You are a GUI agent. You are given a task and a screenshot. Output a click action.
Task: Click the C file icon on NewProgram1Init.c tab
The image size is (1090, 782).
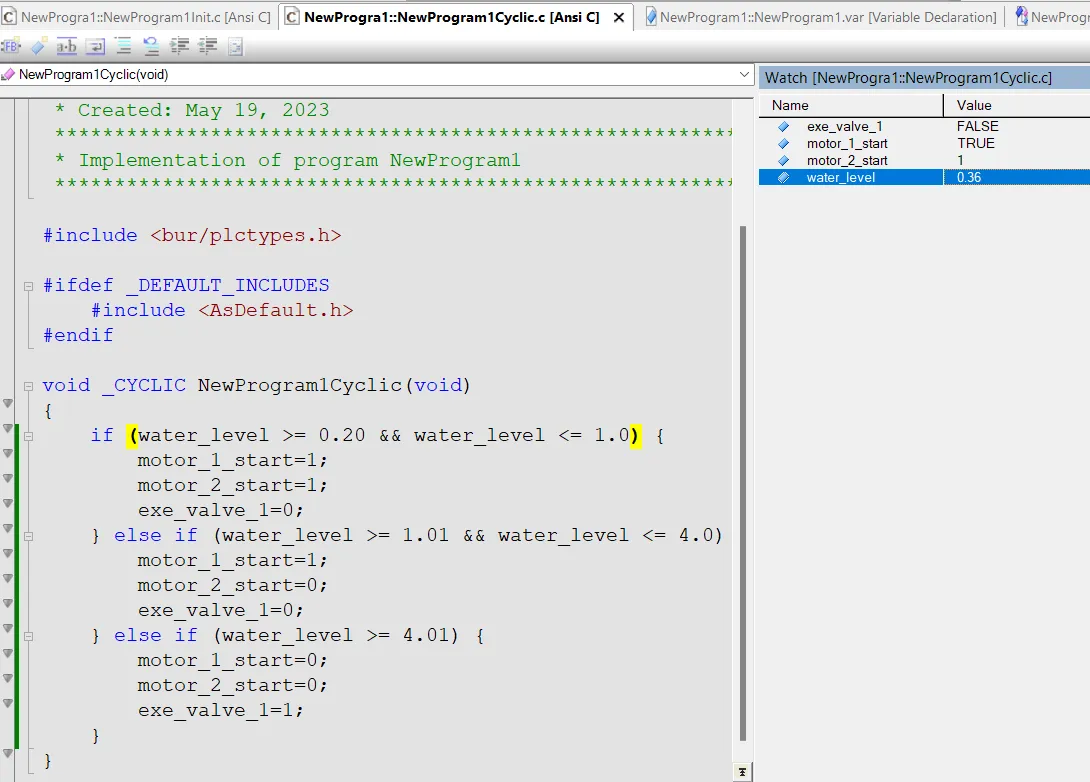tap(9, 17)
